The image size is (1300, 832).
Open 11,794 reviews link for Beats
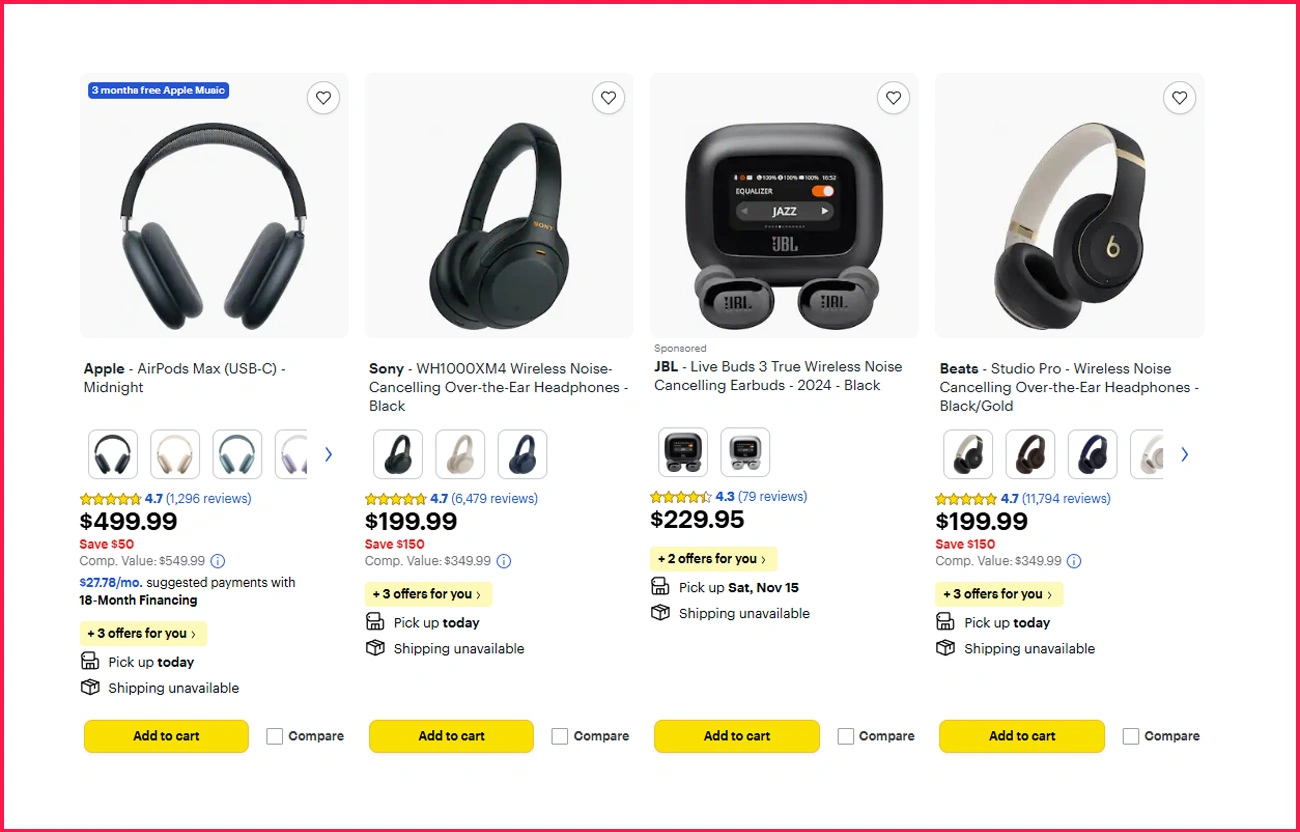click(1066, 498)
